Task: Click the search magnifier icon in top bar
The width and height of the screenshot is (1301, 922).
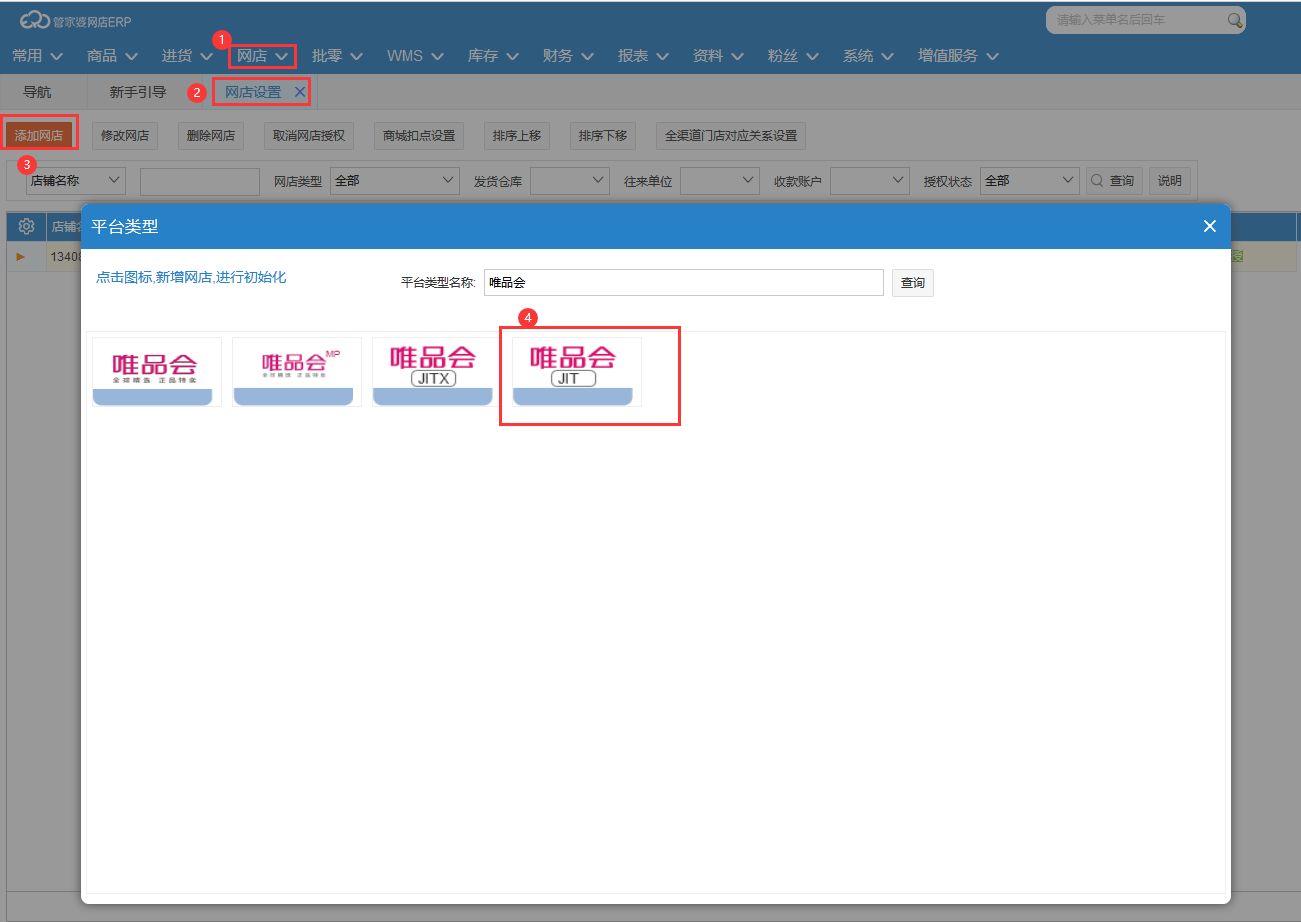Action: 1235,20
